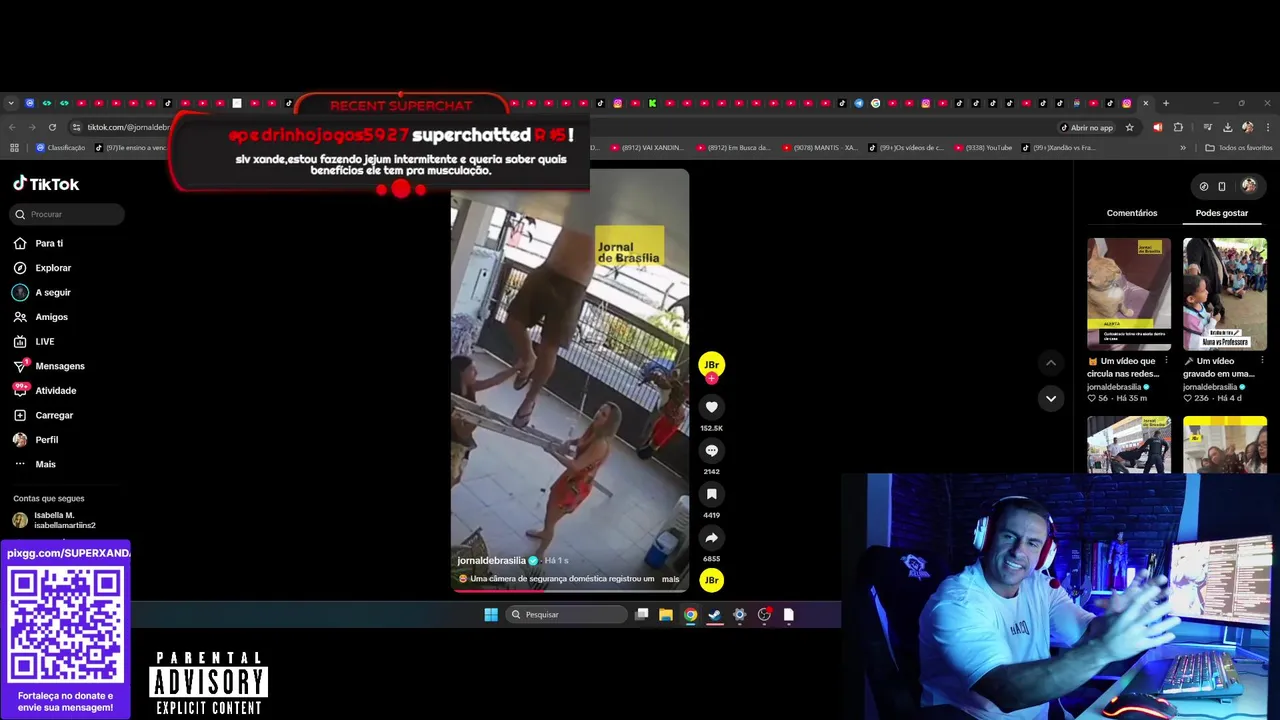Open the cat video thumbnail in suggestions
1280x720 pixels.
tap(1129, 294)
